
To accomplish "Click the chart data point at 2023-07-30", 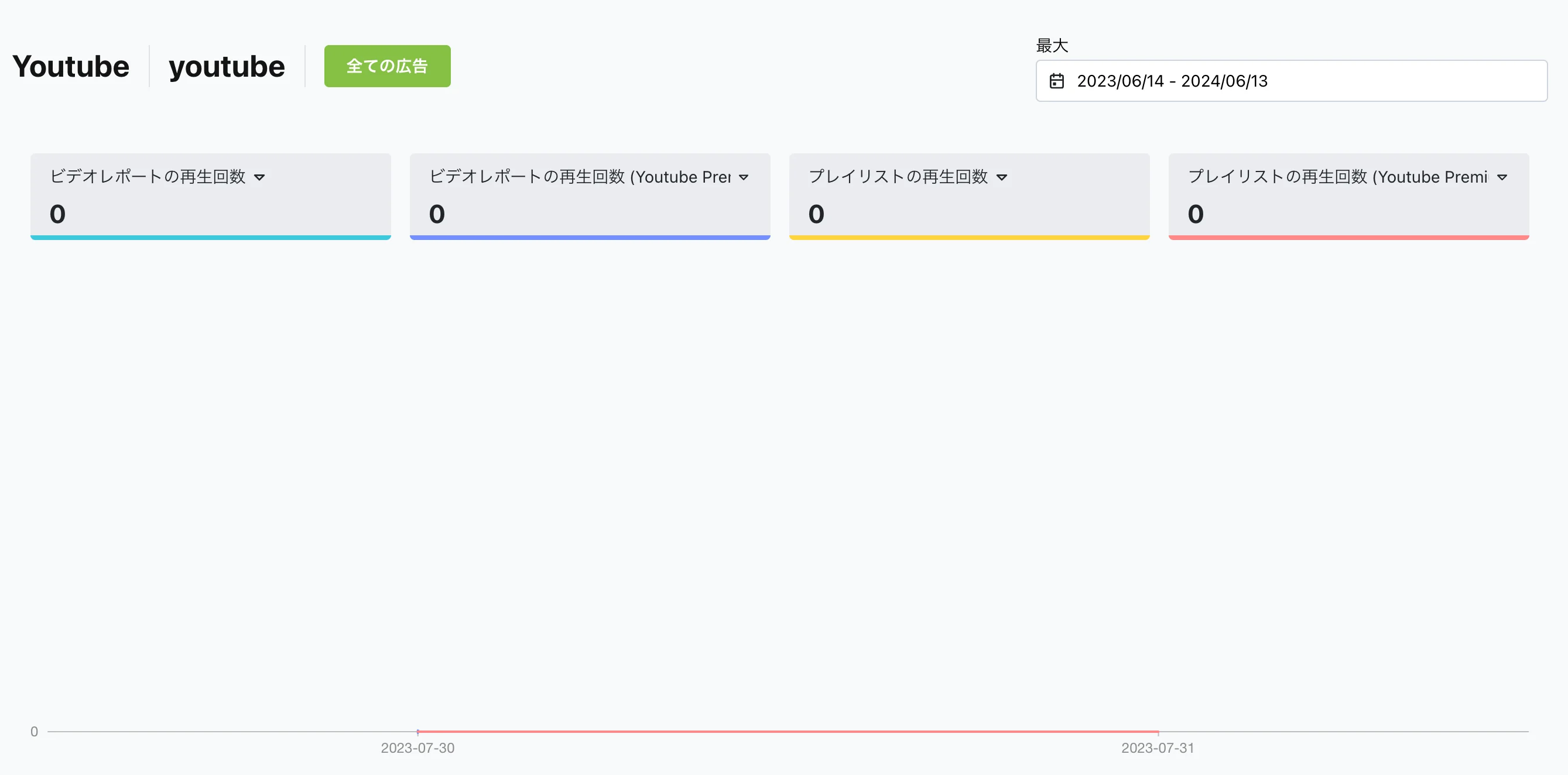I will click(417, 731).
